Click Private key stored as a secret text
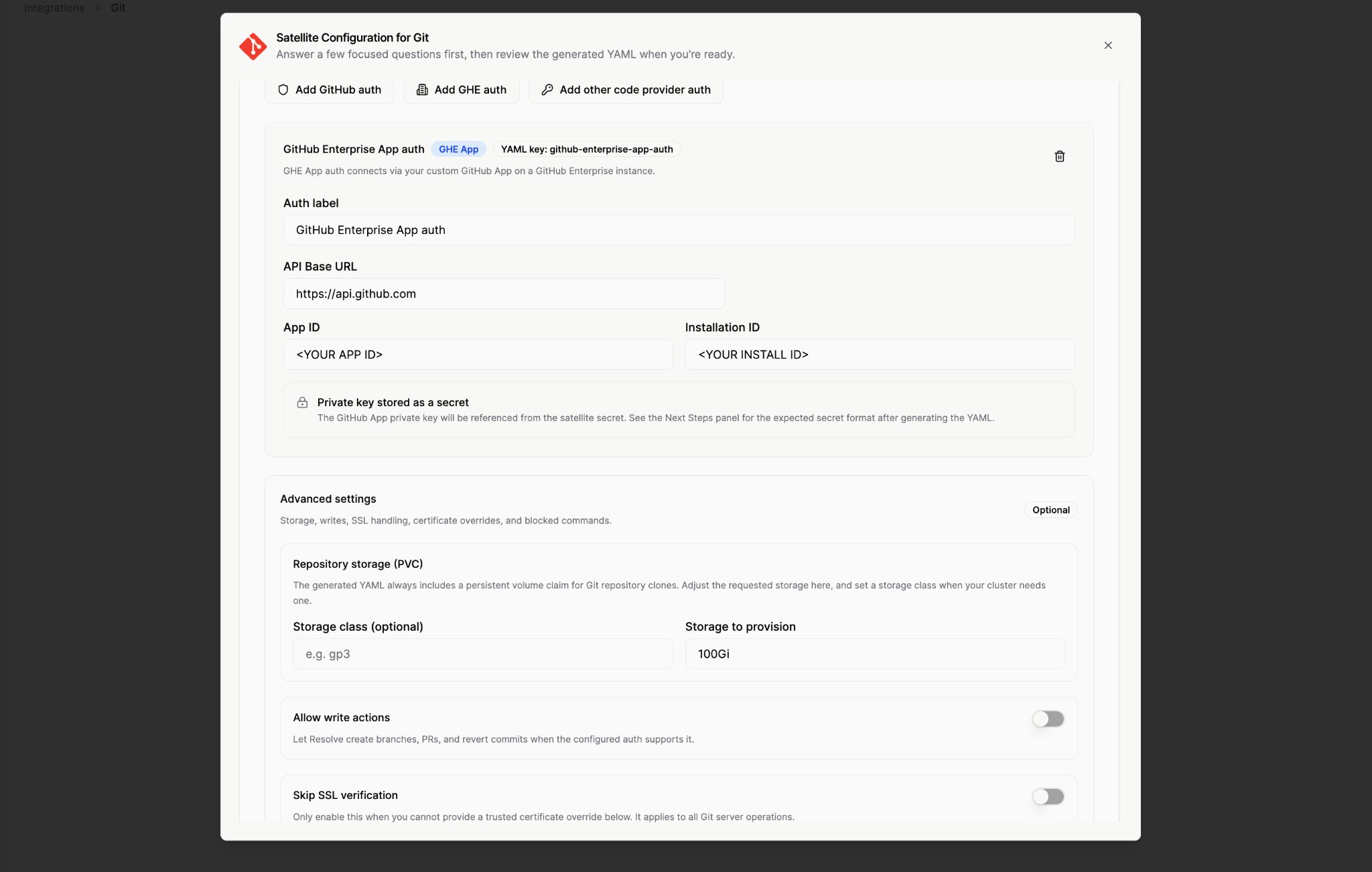Viewport: 1372px width, 872px height. [x=393, y=403]
